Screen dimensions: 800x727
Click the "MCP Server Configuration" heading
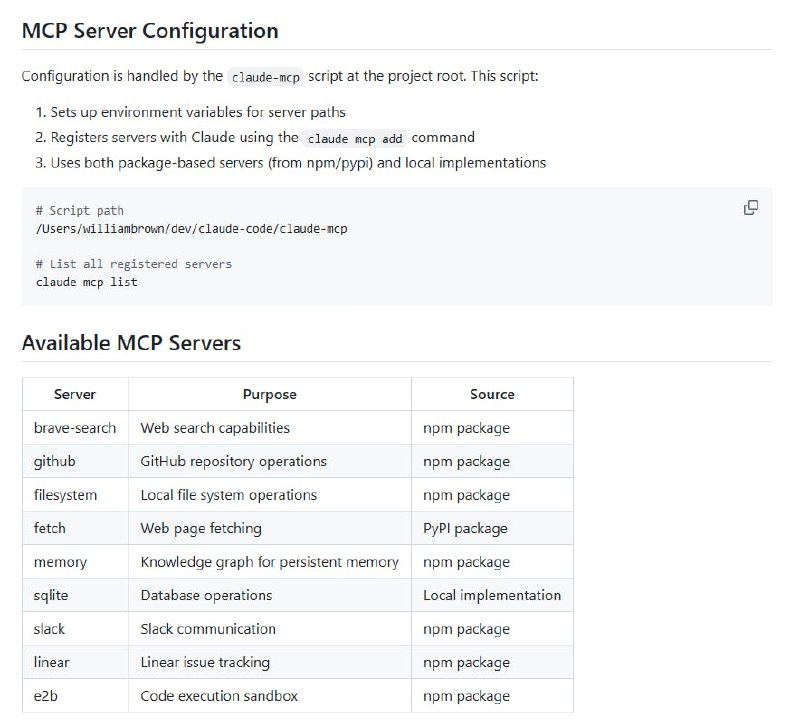tap(150, 30)
